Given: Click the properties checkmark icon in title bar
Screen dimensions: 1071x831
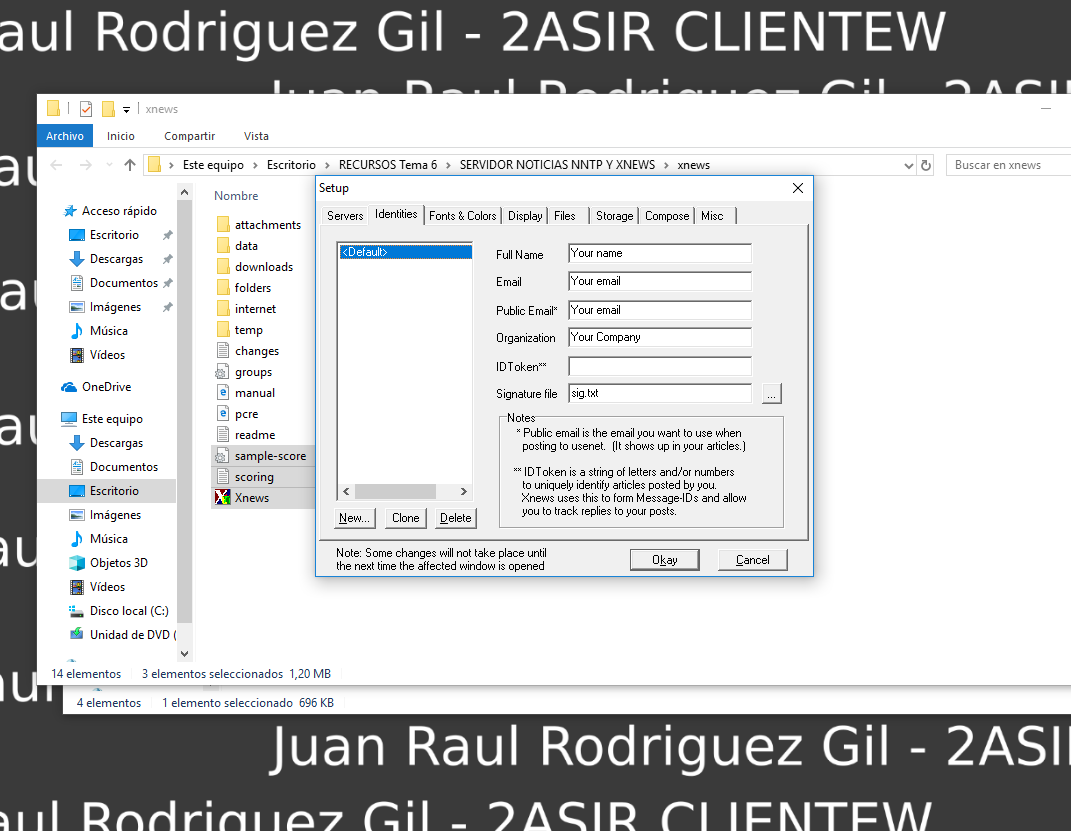Looking at the screenshot, I should (x=86, y=109).
